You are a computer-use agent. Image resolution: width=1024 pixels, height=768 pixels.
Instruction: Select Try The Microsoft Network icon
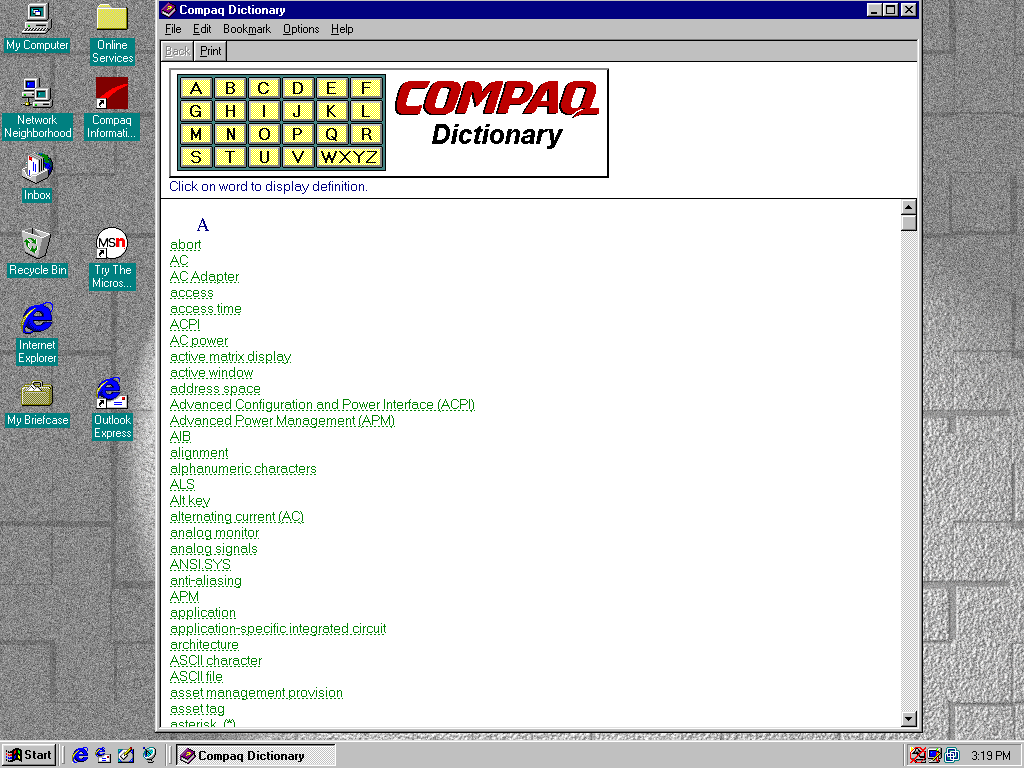click(x=112, y=259)
